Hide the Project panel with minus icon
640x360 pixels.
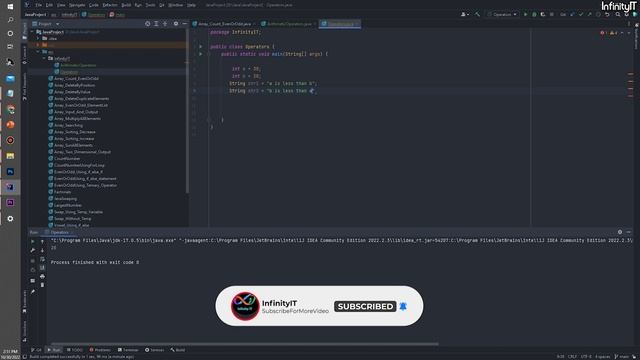184,24
